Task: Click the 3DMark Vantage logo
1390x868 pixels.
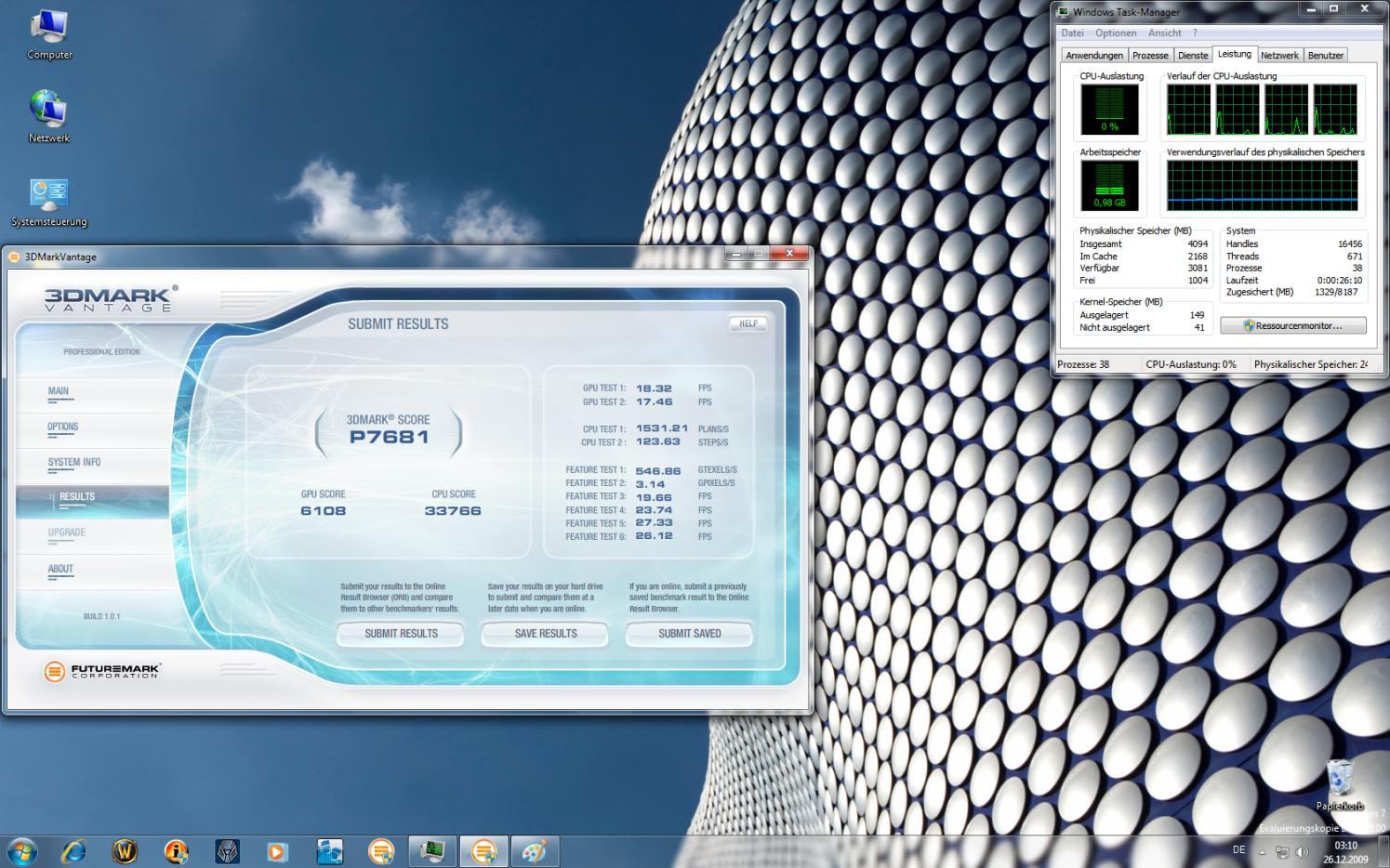Action: 110,297
